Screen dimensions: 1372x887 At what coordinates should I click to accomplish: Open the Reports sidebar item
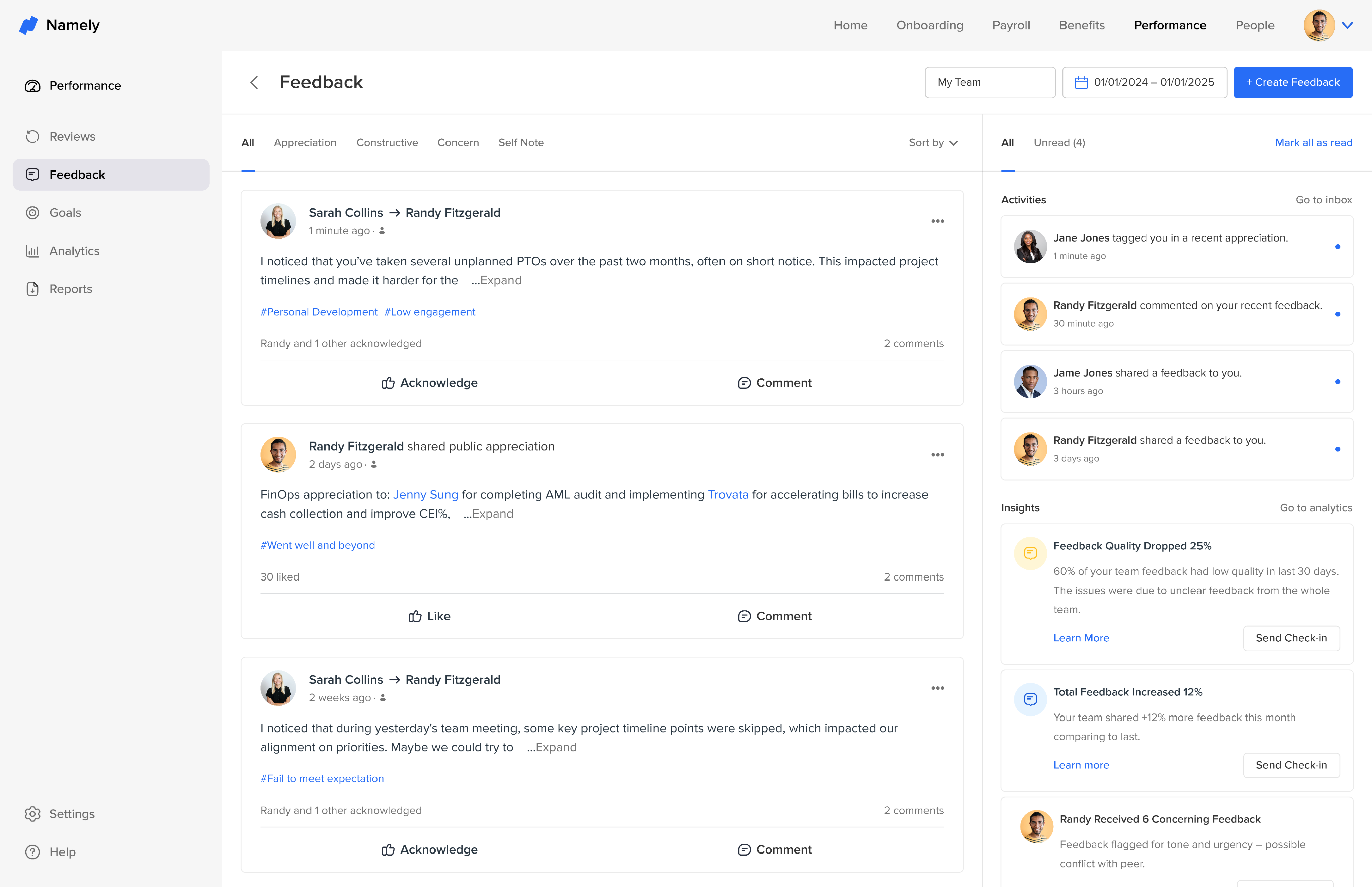(x=70, y=288)
